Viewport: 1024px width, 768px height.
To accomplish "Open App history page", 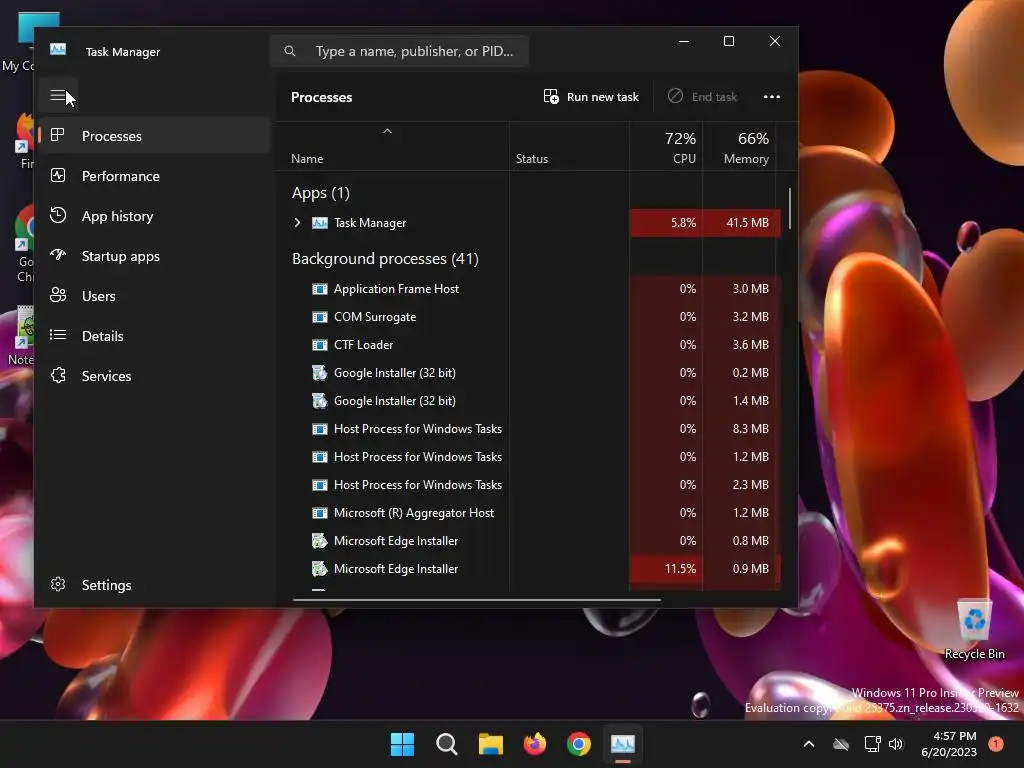I will pyautogui.click(x=154, y=216).
